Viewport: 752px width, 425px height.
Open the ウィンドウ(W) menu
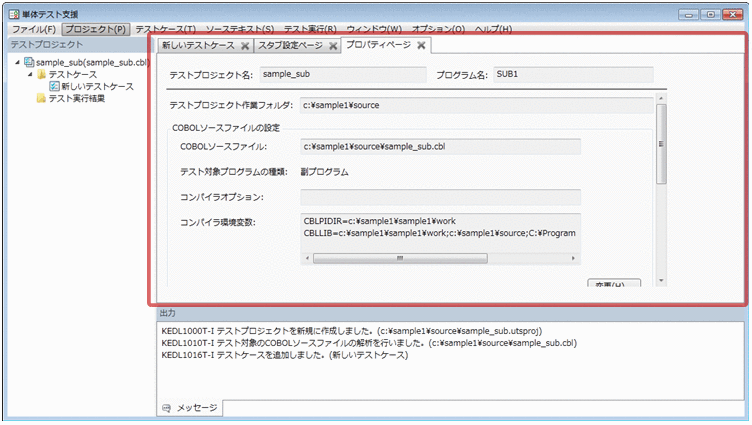click(x=374, y=29)
